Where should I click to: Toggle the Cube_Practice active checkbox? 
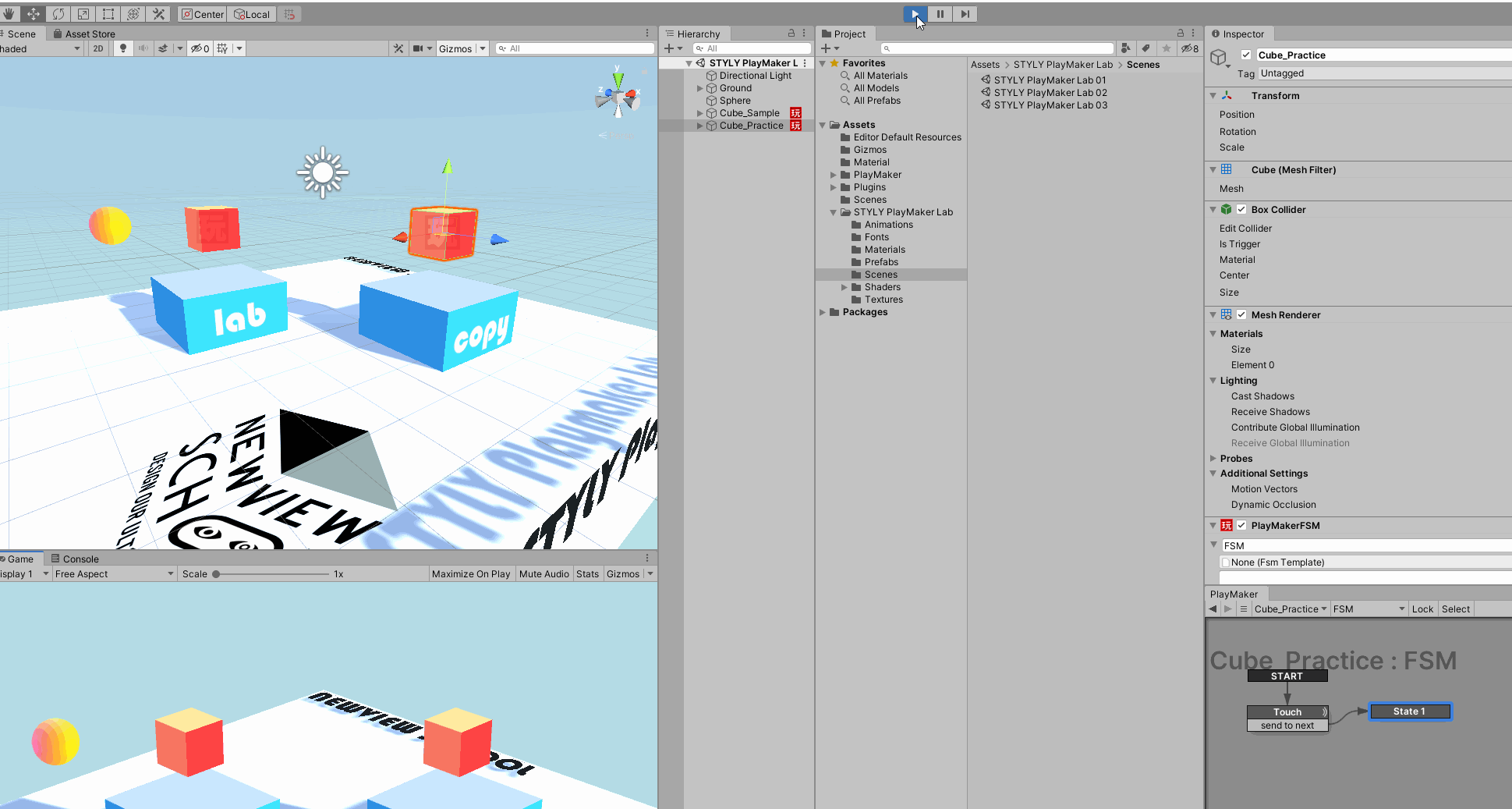(1246, 55)
